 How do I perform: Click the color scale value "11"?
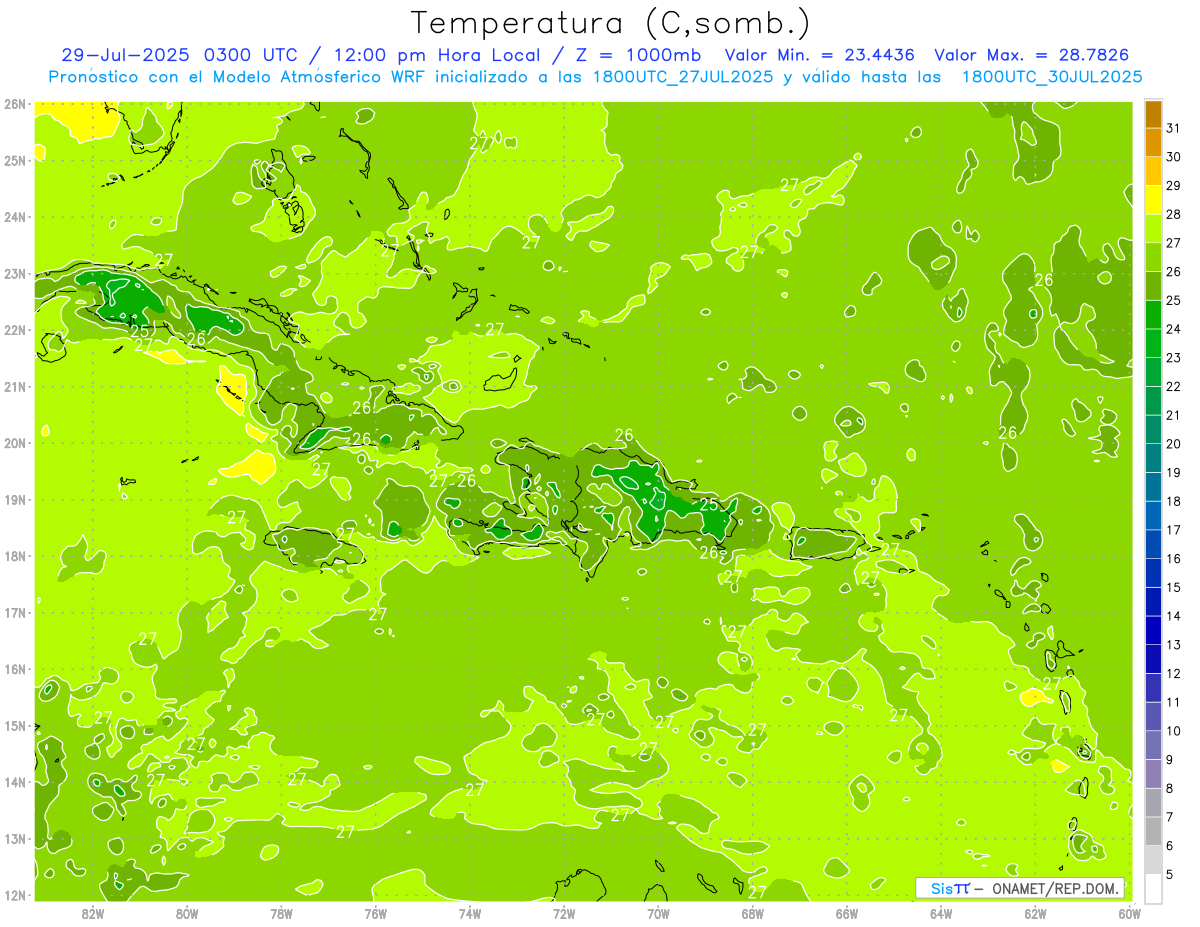(1173, 702)
